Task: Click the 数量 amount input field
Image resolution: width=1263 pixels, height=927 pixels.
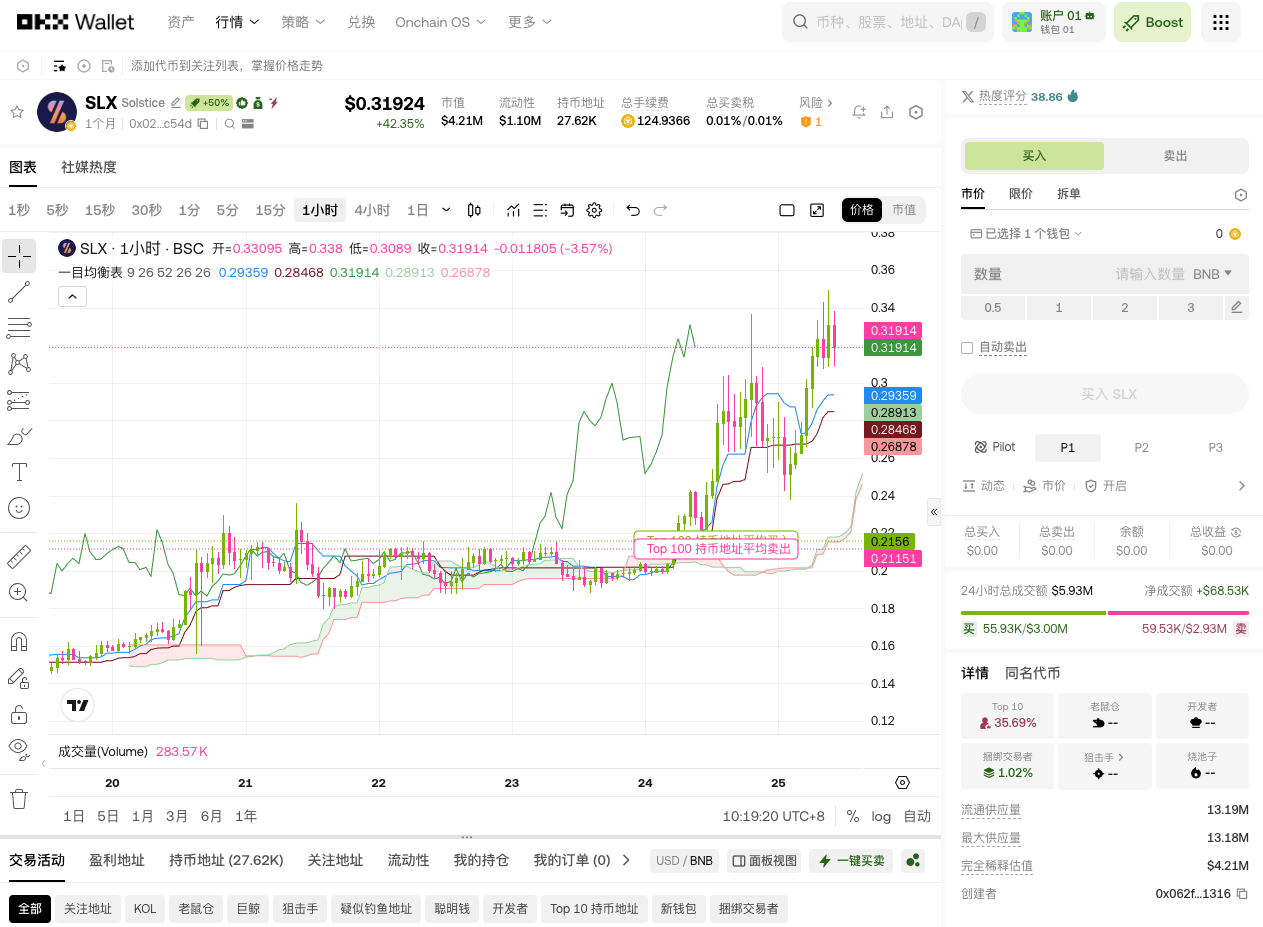Action: coord(1105,274)
